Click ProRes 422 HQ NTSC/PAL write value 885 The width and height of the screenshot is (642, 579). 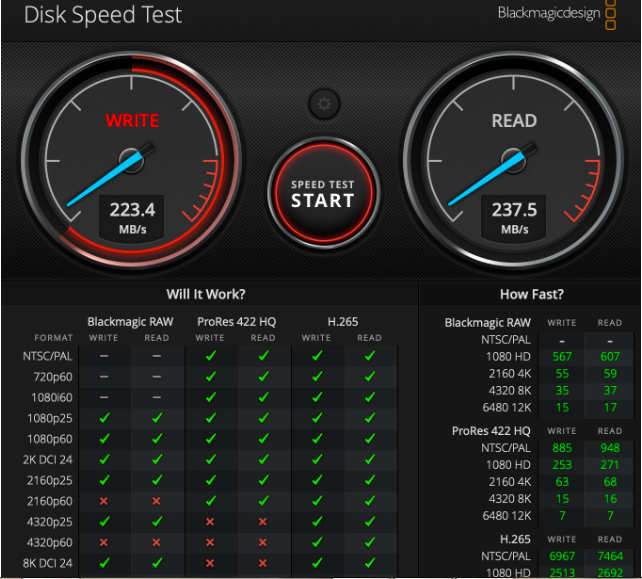click(562, 448)
